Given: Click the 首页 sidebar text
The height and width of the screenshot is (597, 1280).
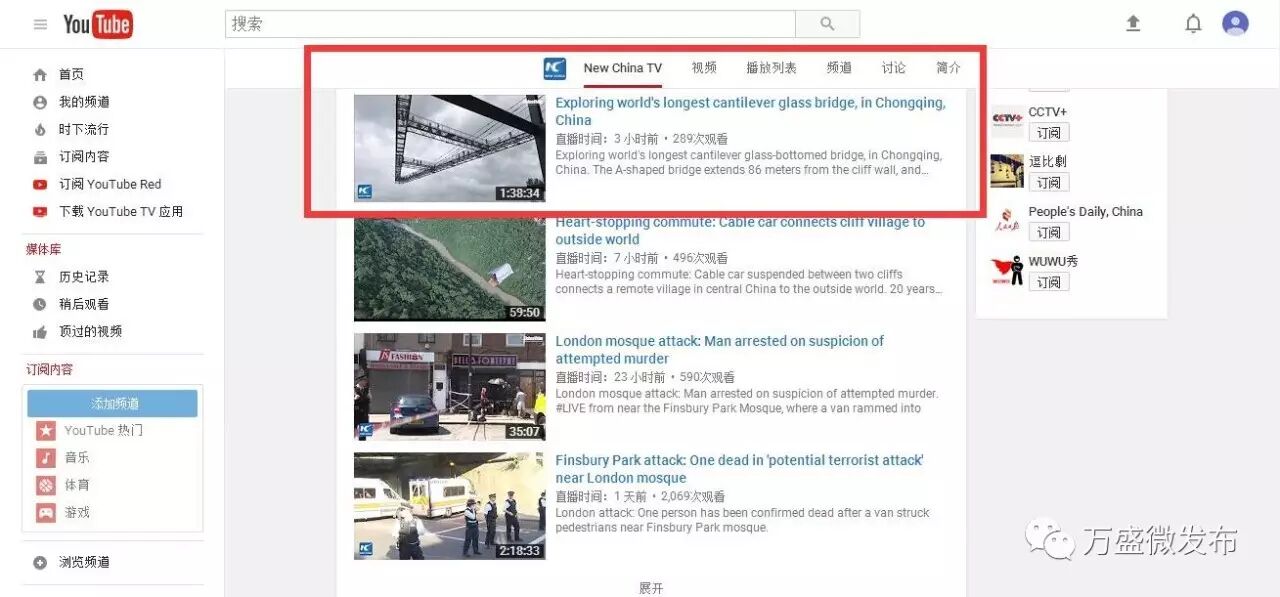Looking at the screenshot, I should pyautogui.click(x=71, y=75).
